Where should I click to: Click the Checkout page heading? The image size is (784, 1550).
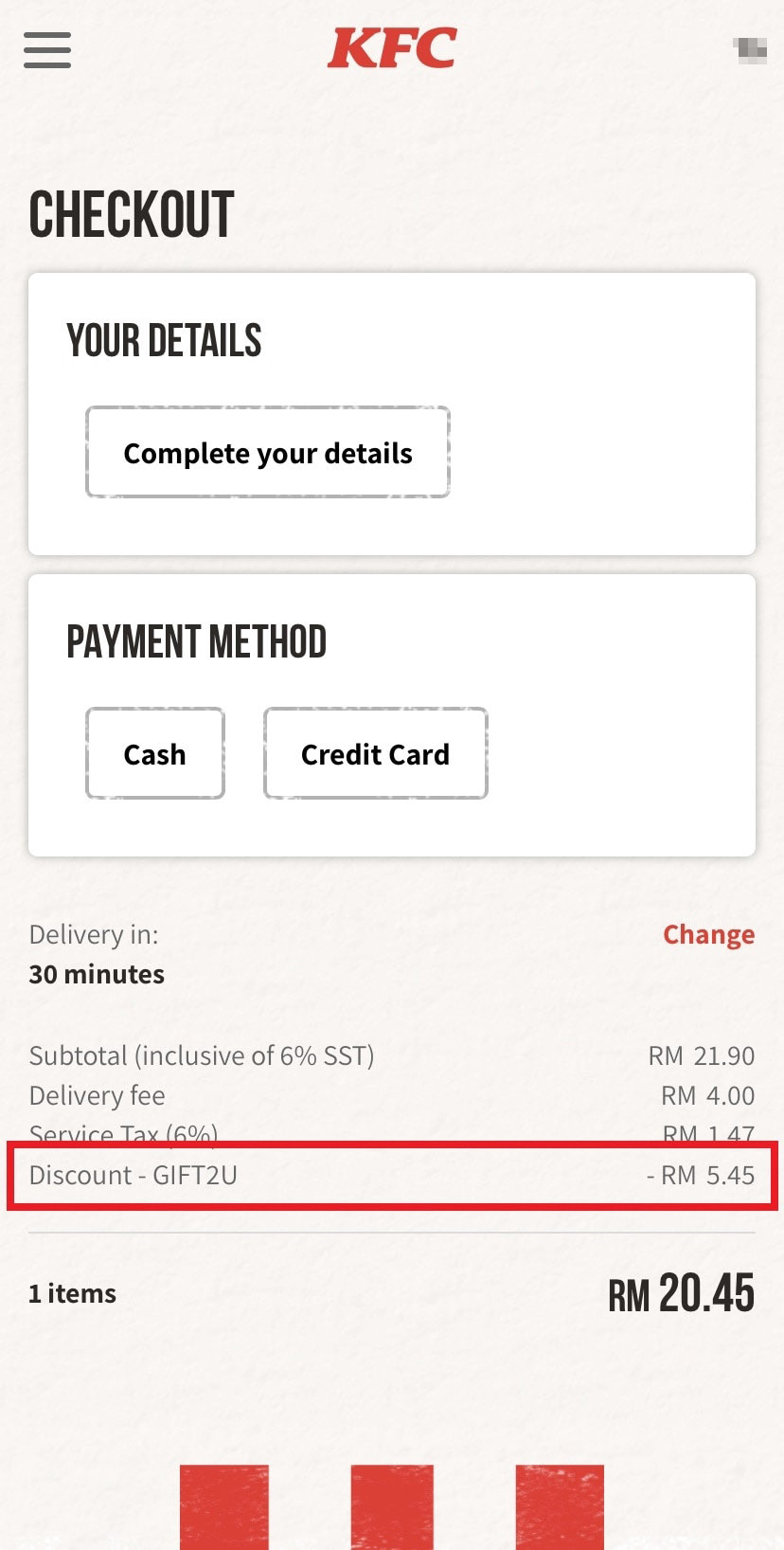tap(132, 214)
